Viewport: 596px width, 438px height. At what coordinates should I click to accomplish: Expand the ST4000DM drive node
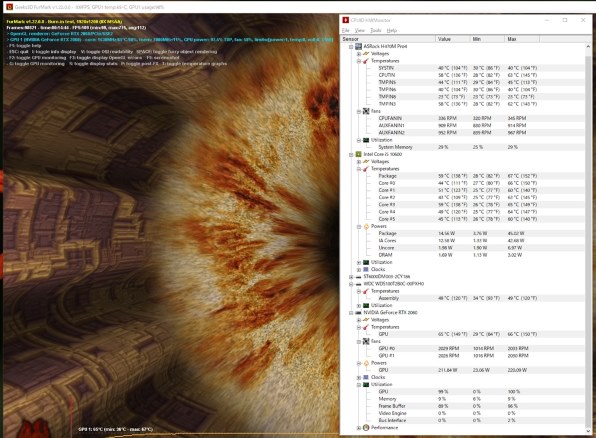pos(351,277)
